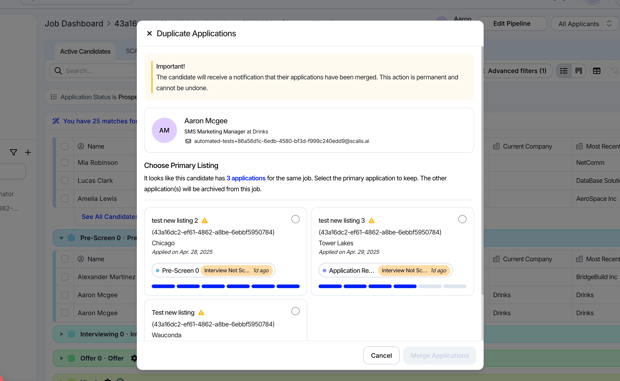The width and height of the screenshot is (620, 381).
Task: Click See All Candidates link
Action: (109, 217)
